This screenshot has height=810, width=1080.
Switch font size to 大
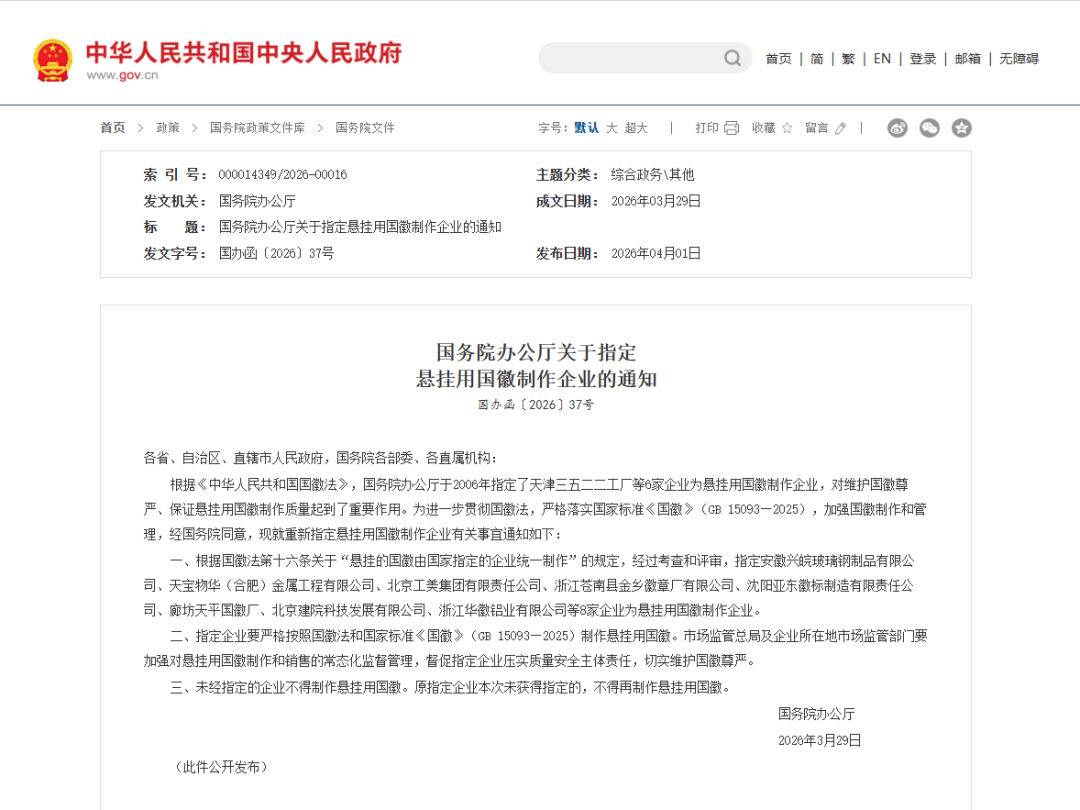coord(611,128)
